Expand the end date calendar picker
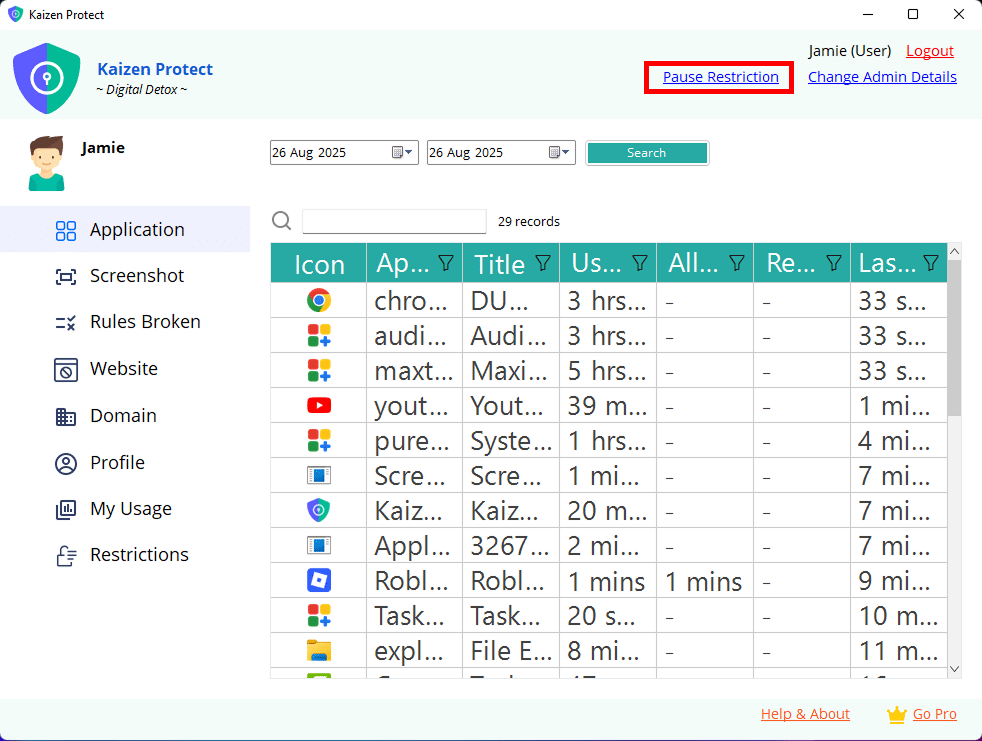 [560, 153]
